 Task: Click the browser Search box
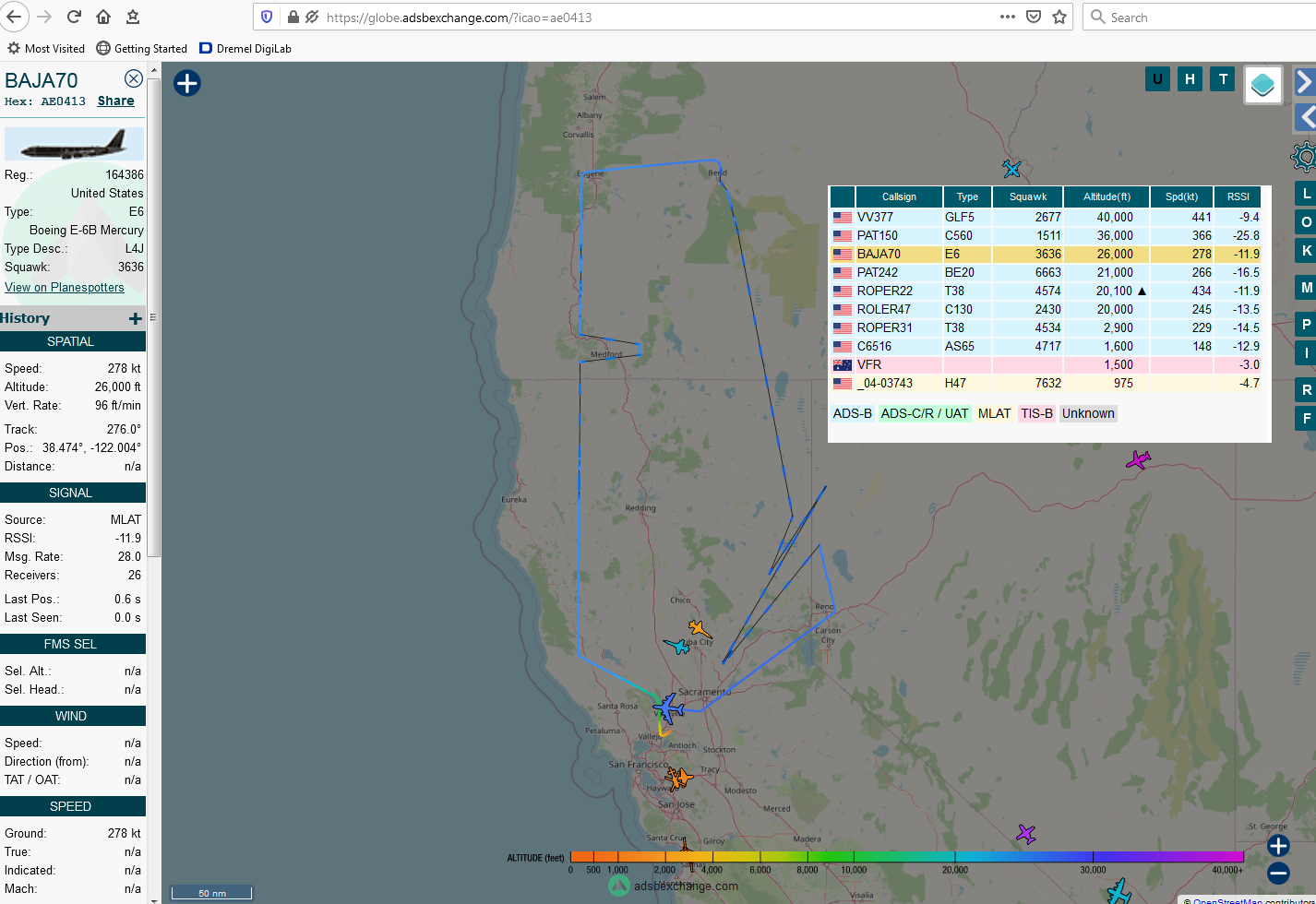coord(1201,17)
